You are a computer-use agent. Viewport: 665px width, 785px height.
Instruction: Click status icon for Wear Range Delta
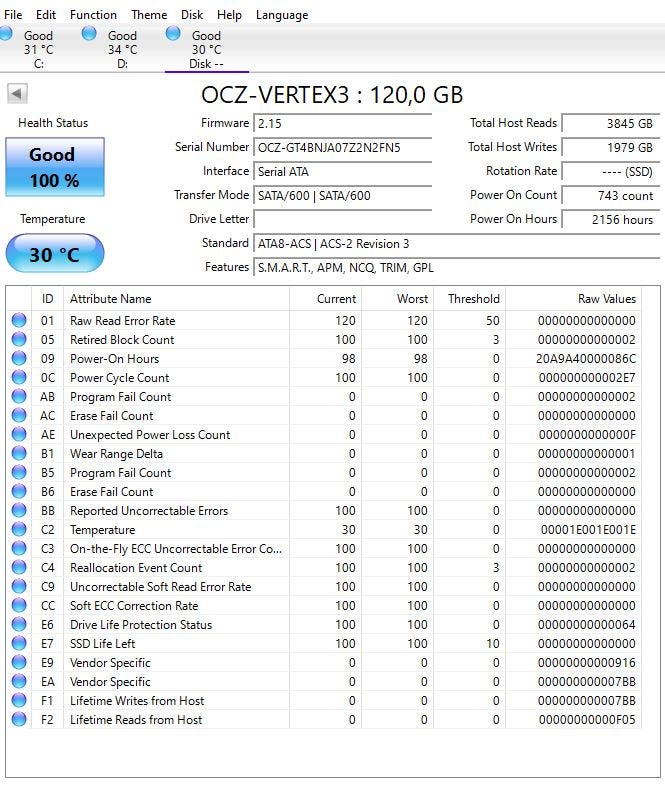click(x=19, y=453)
